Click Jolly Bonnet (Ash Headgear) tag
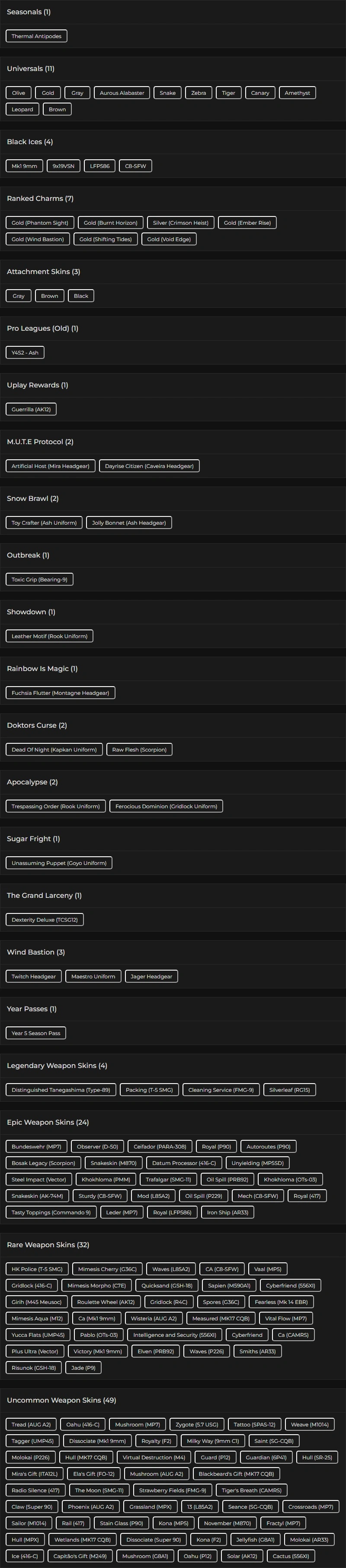This screenshot has width=346, height=1568. tap(129, 523)
